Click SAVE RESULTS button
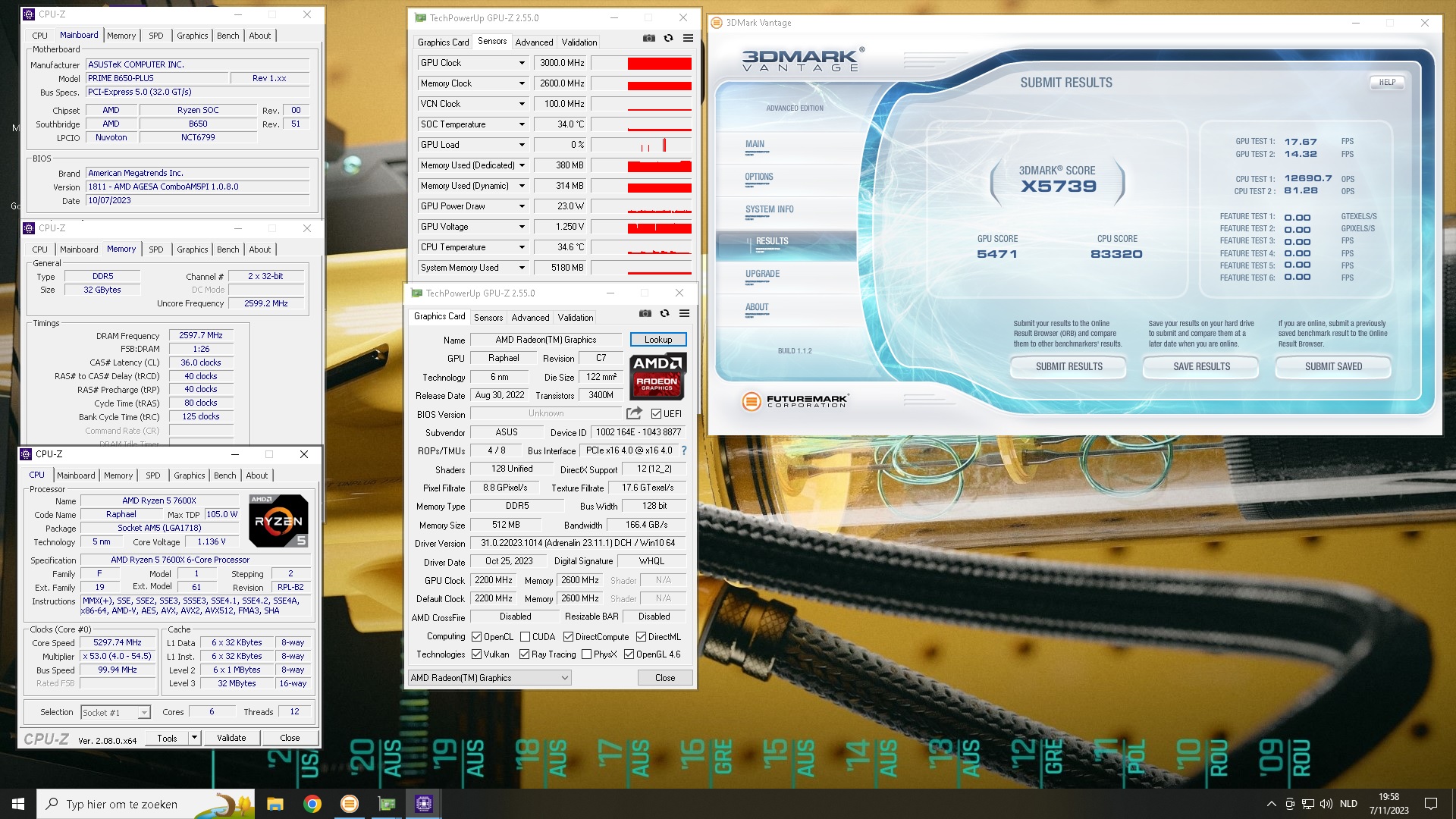 [x=1201, y=367]
